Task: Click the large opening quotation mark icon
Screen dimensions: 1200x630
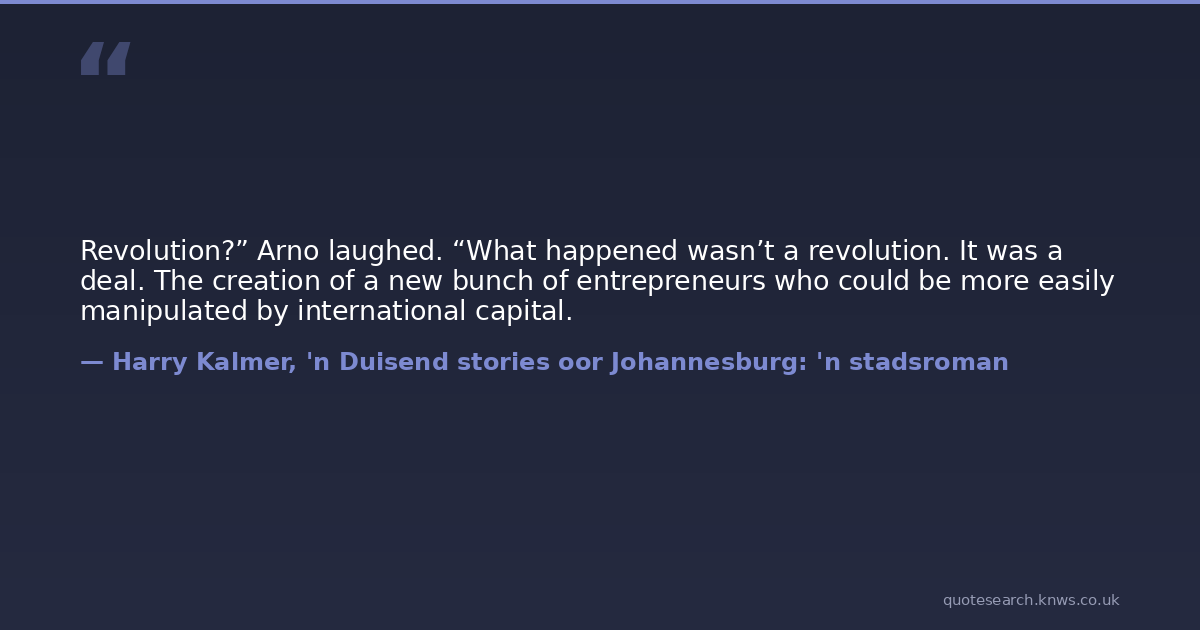Action: (105, 58)
